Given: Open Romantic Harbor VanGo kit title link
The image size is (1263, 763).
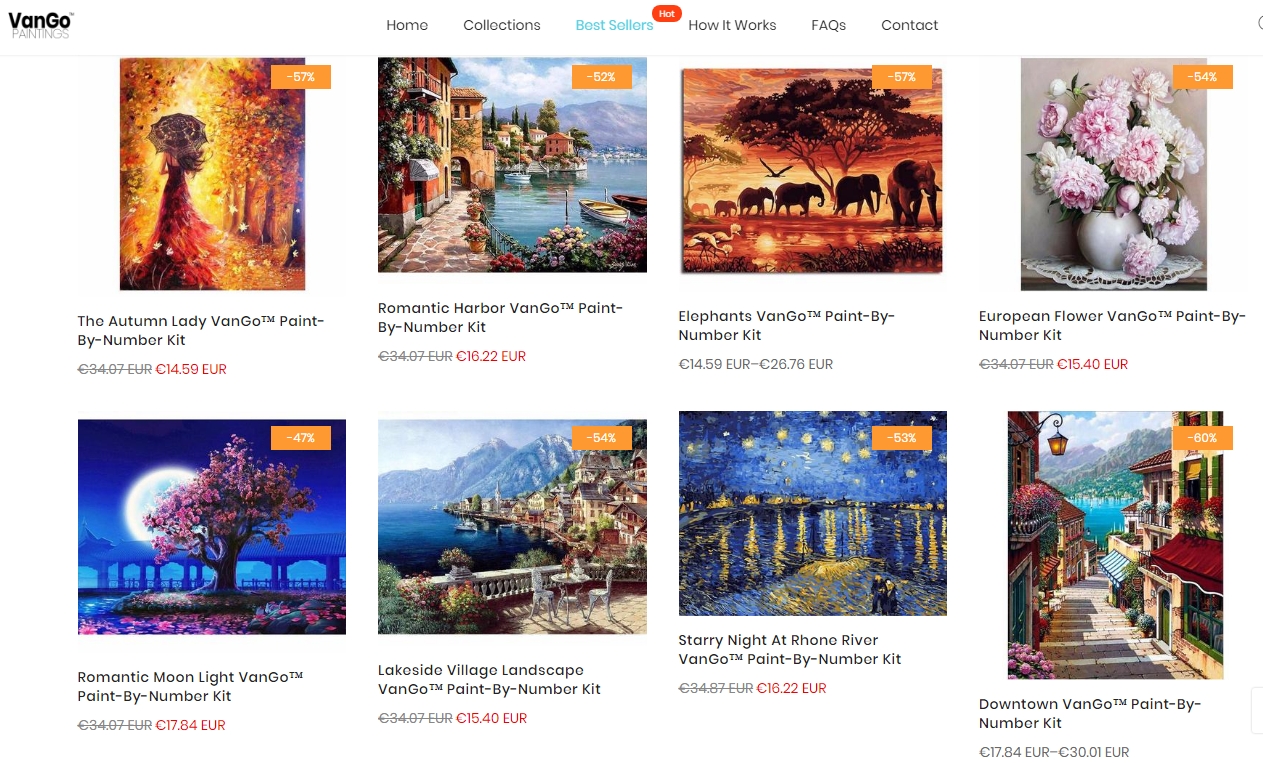Looking at the screenshot, I should coord(500,317).
